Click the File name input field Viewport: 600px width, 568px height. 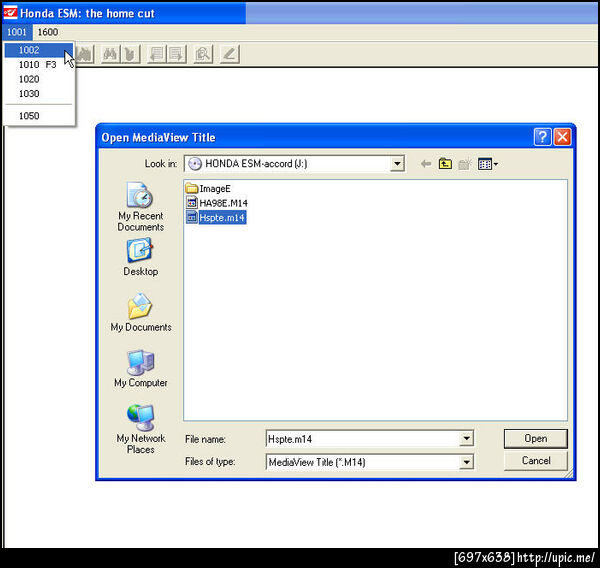coord(363,439)
